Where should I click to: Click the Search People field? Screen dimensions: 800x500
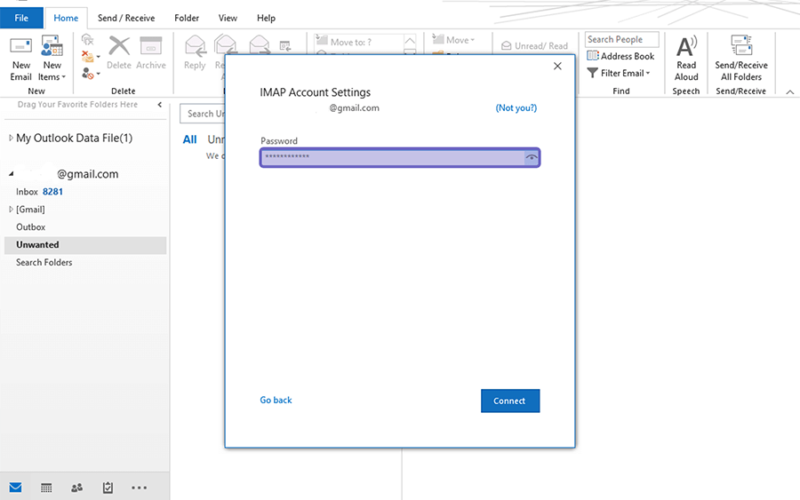(622, 39)
